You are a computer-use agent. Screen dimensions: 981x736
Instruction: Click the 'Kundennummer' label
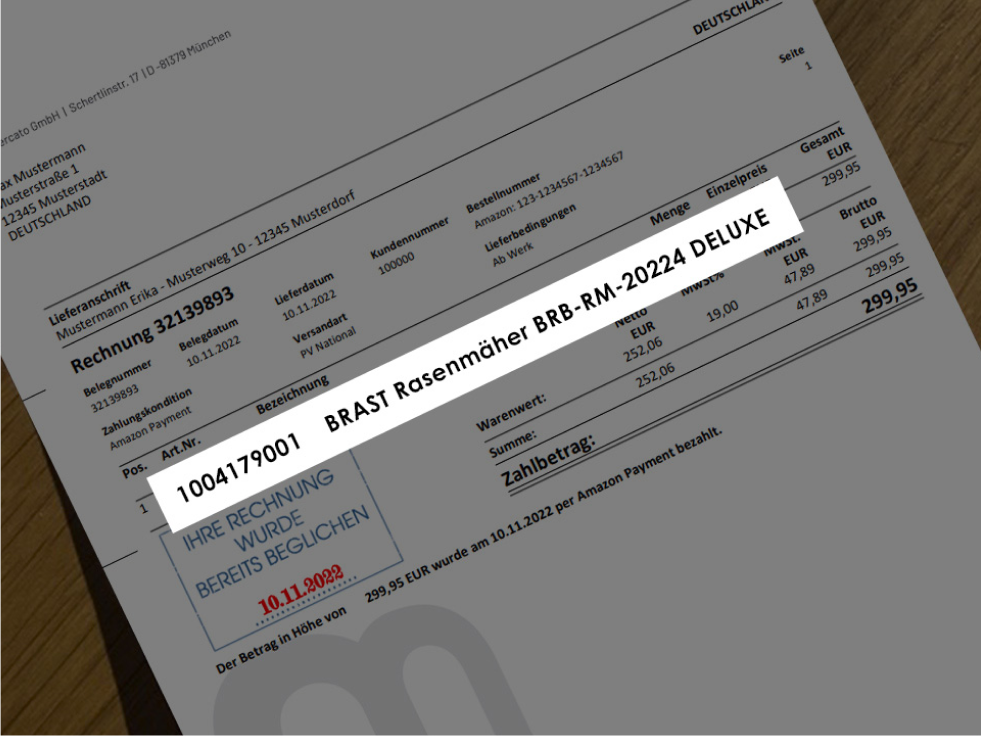pos(410,238)
